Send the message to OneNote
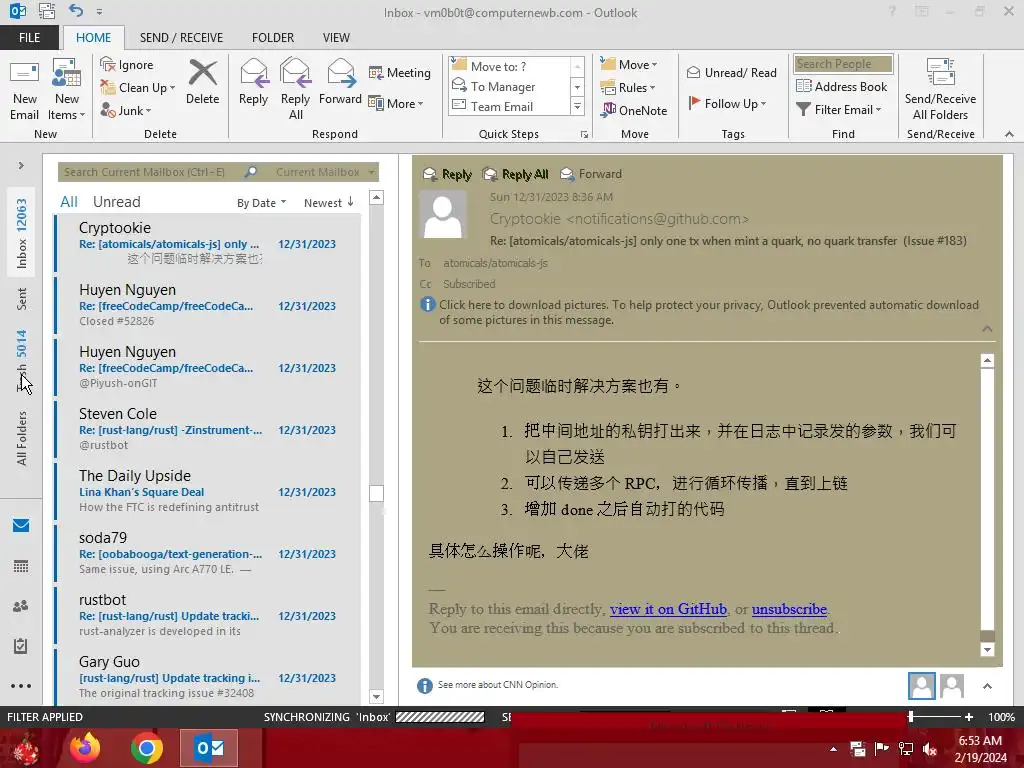Screen dimensions: 1024x768 (x=634, y=110)
